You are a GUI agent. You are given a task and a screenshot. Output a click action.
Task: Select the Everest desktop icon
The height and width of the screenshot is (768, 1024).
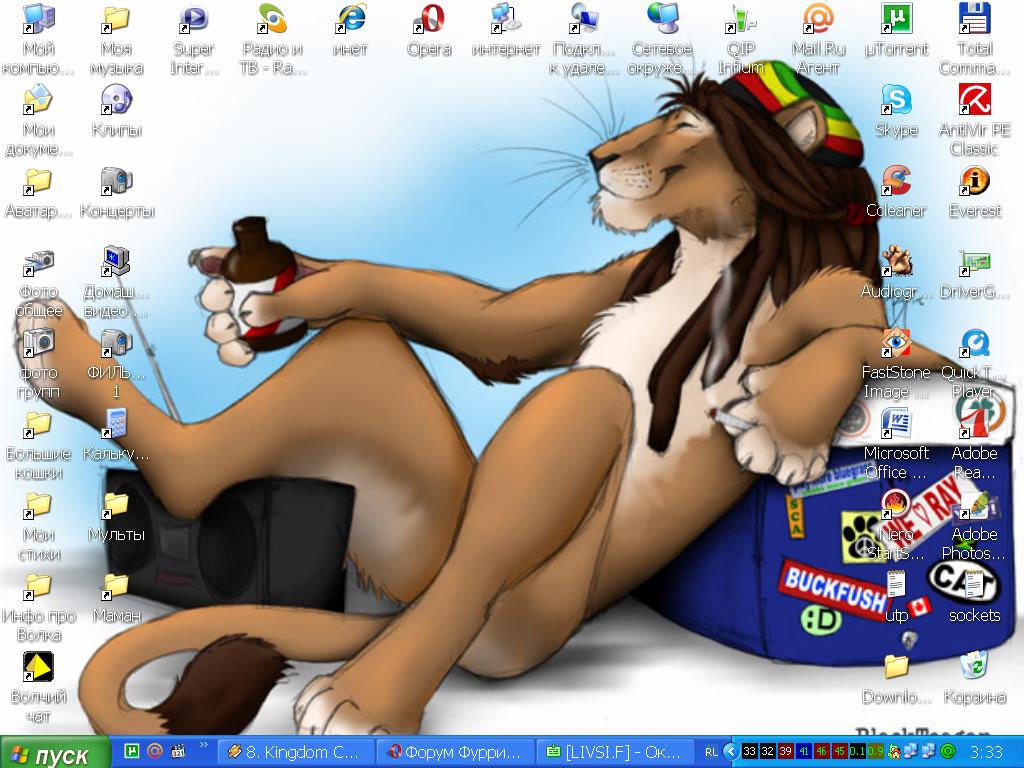974,182
